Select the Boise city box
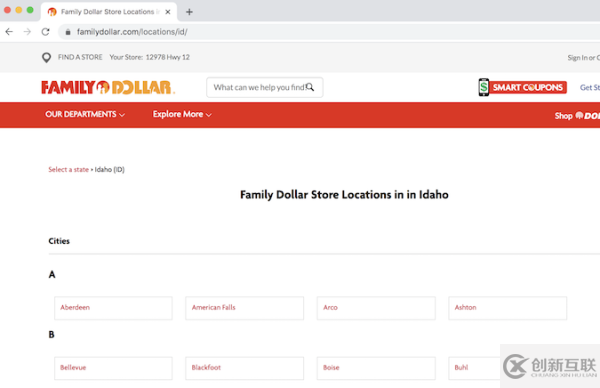600x388 pixels. (376, 368)
